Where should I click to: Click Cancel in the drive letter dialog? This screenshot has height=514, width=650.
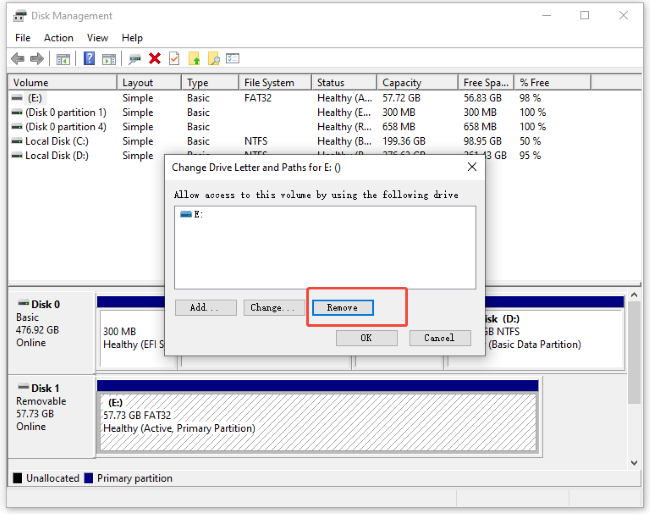440,338
